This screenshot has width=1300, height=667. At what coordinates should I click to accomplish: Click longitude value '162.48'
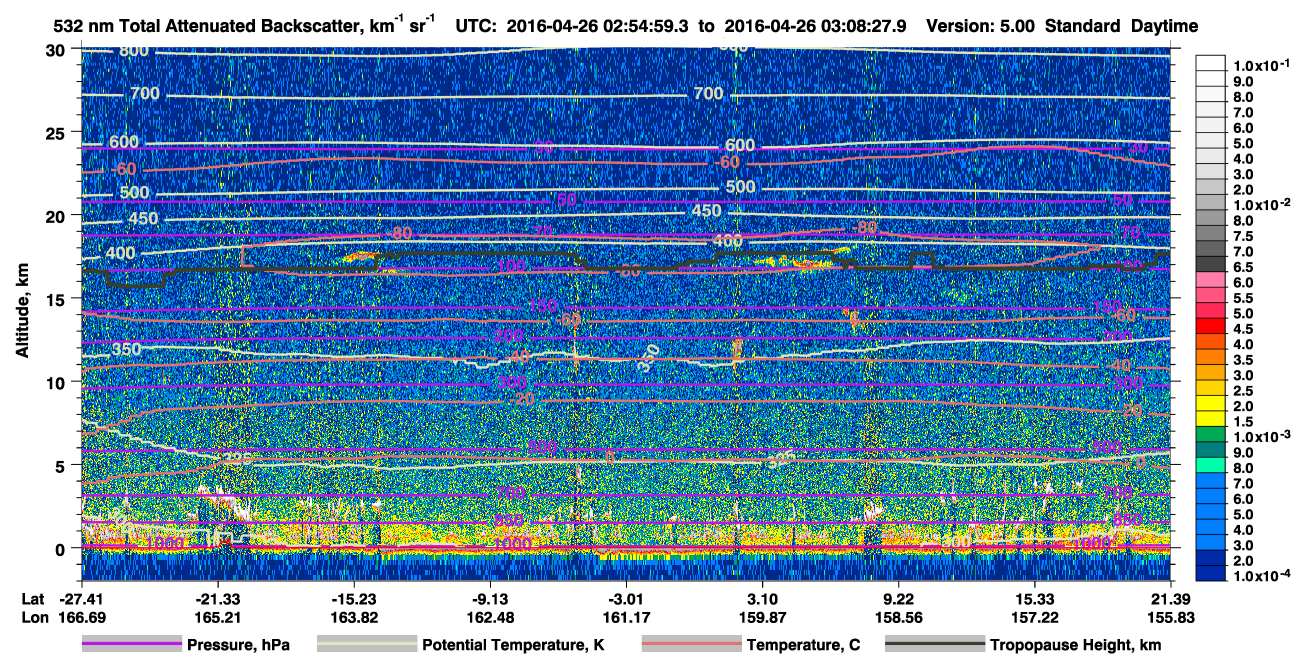point(490,617)
